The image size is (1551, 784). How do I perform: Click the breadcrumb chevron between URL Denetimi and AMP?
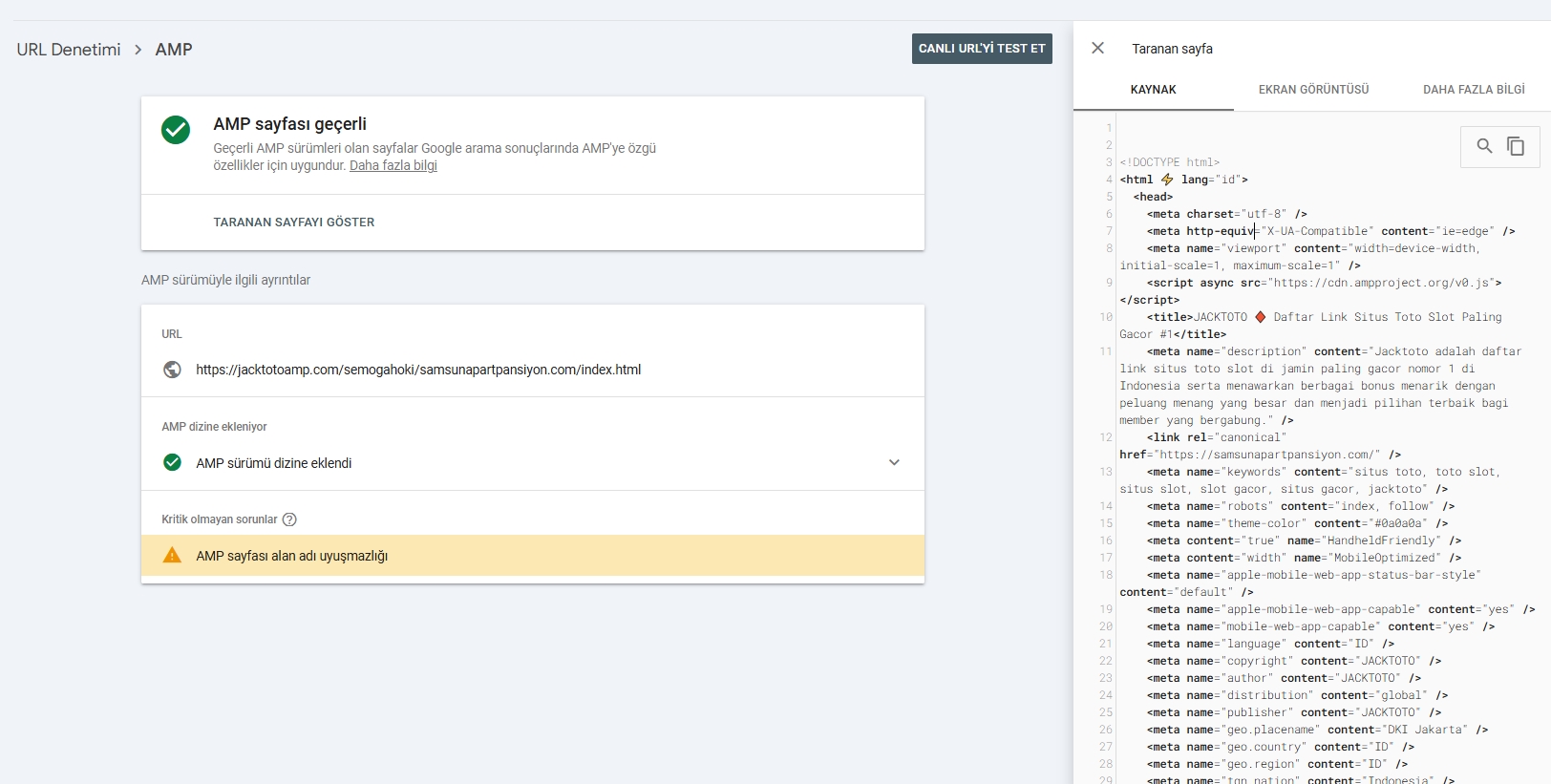pyautogui.click(x=138, y=49)
